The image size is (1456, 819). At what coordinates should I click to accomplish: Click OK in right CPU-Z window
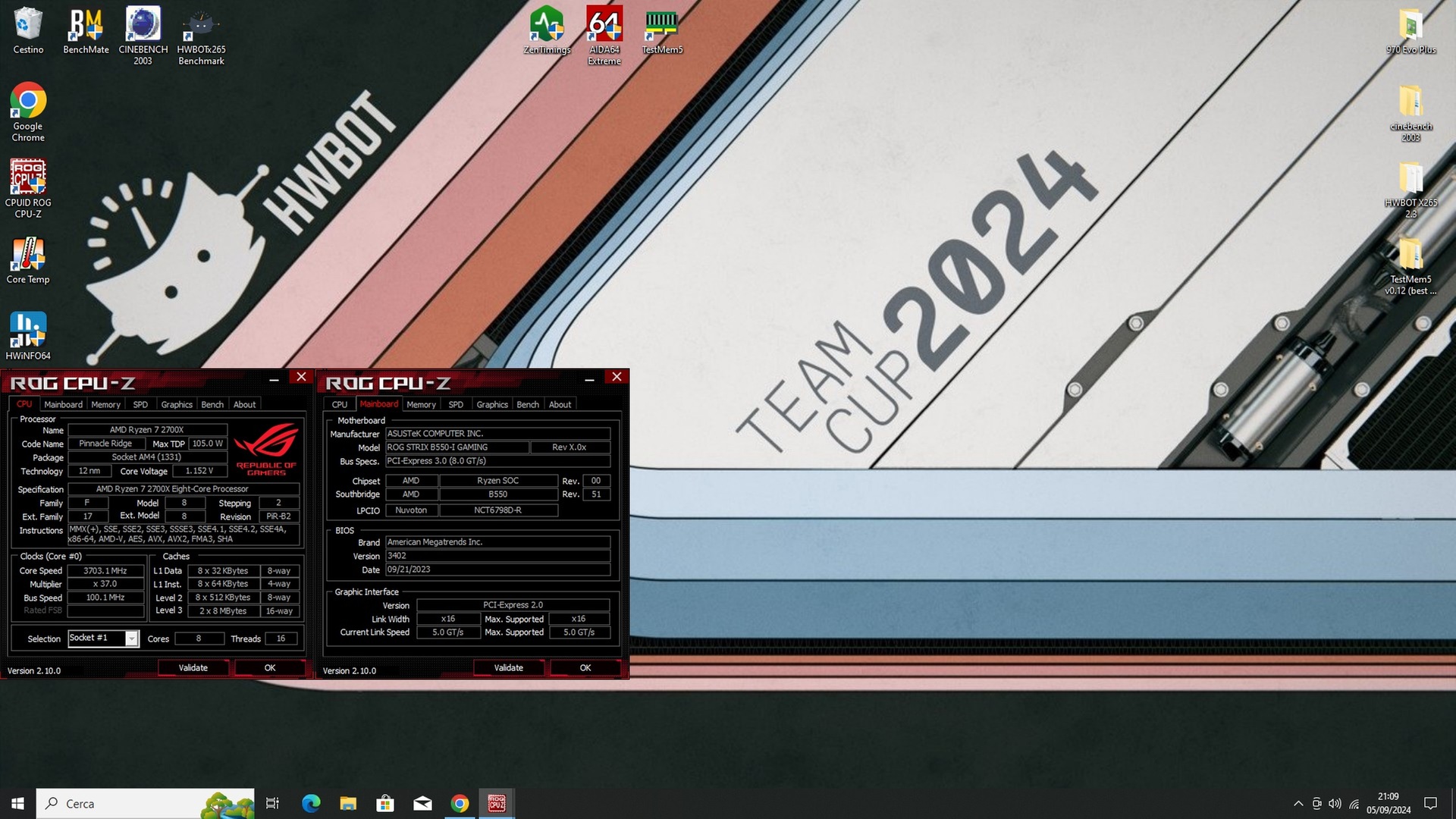[585, 667]
